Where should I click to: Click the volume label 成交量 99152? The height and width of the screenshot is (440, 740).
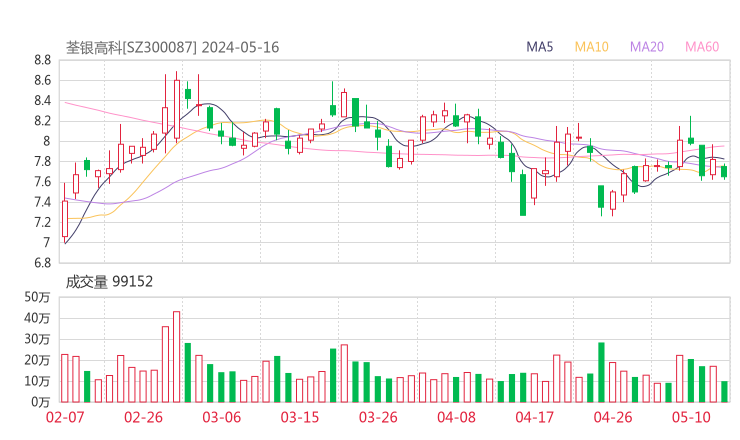pyautogui.click(x=109, y=282)
